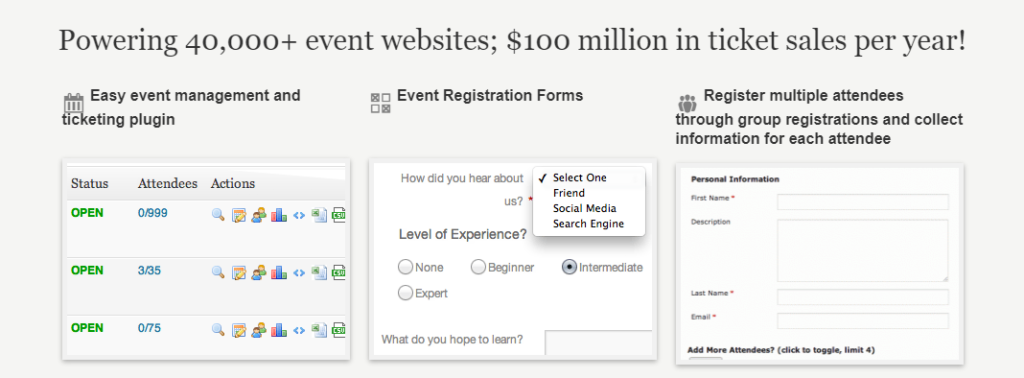Click the CSV export icon in the 0/999 row
This screenshot has width=1024, height=378.
(338, 214)
